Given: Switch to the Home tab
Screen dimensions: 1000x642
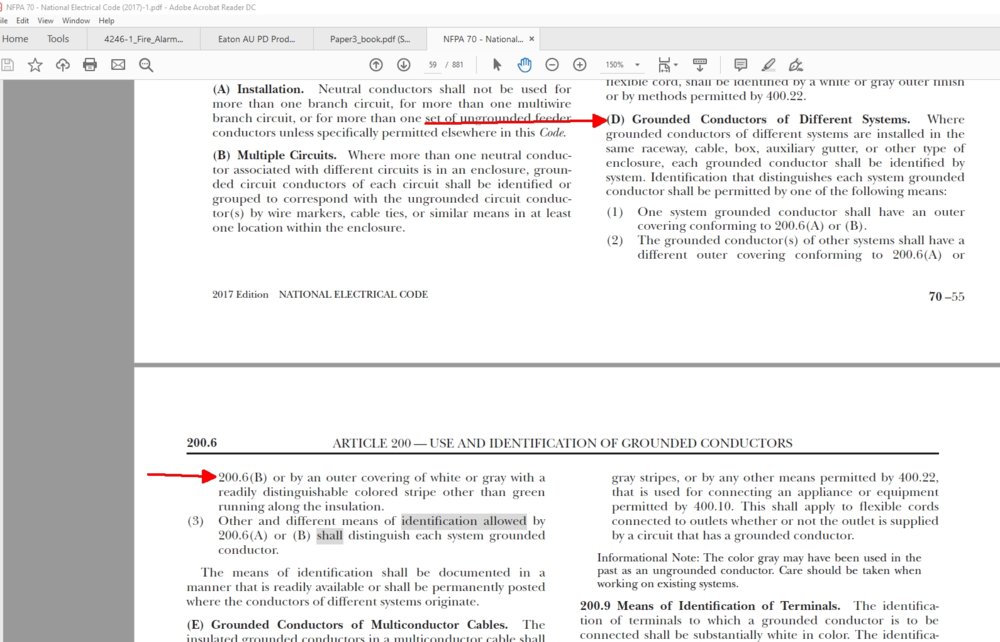Looking at the screenshot, I should tap(15, 39).
